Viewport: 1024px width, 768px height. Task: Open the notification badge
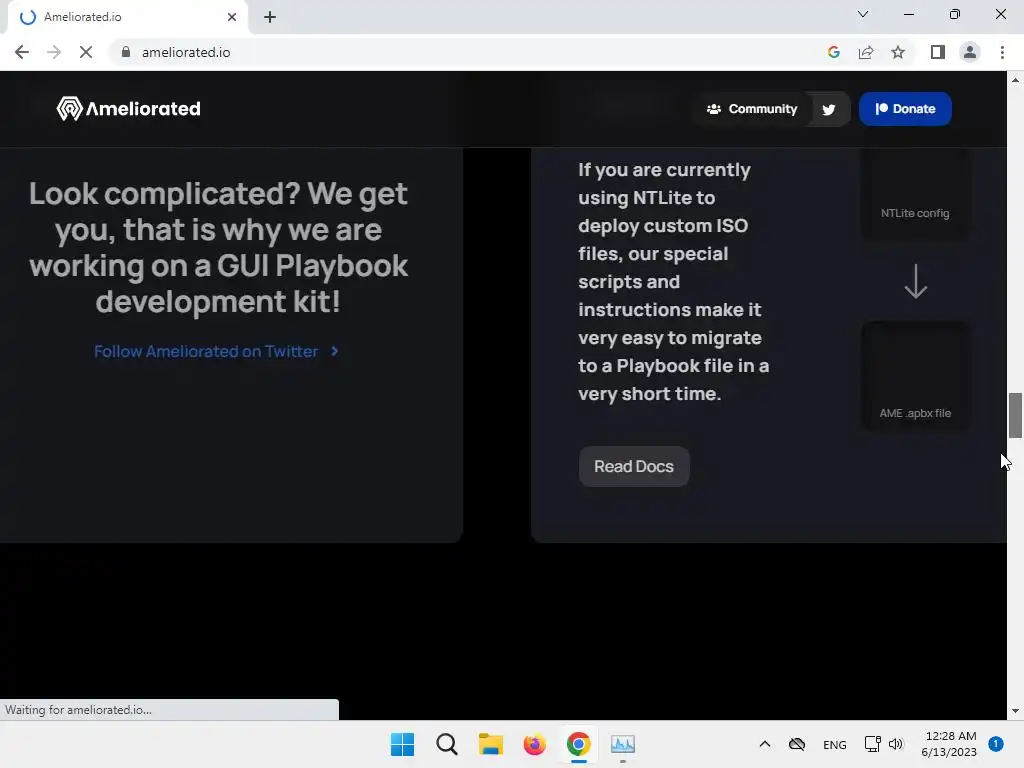pyautogui.click(x=995, y=744)
